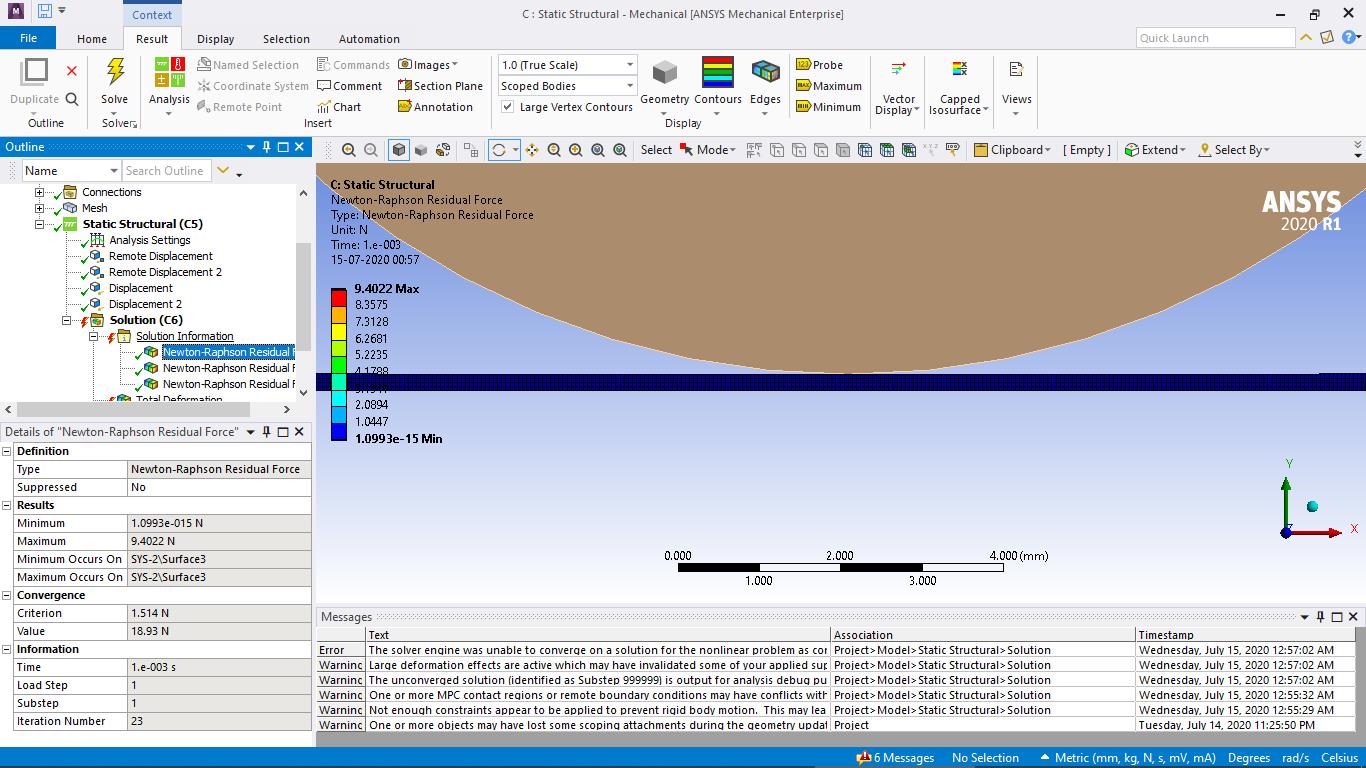
Task: Open the Contours color band icon
Action: pos(718,73)
